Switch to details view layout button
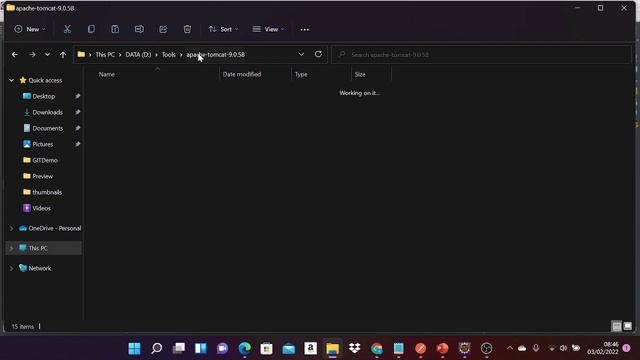This screenshot has height=360, width=640. 617,326
